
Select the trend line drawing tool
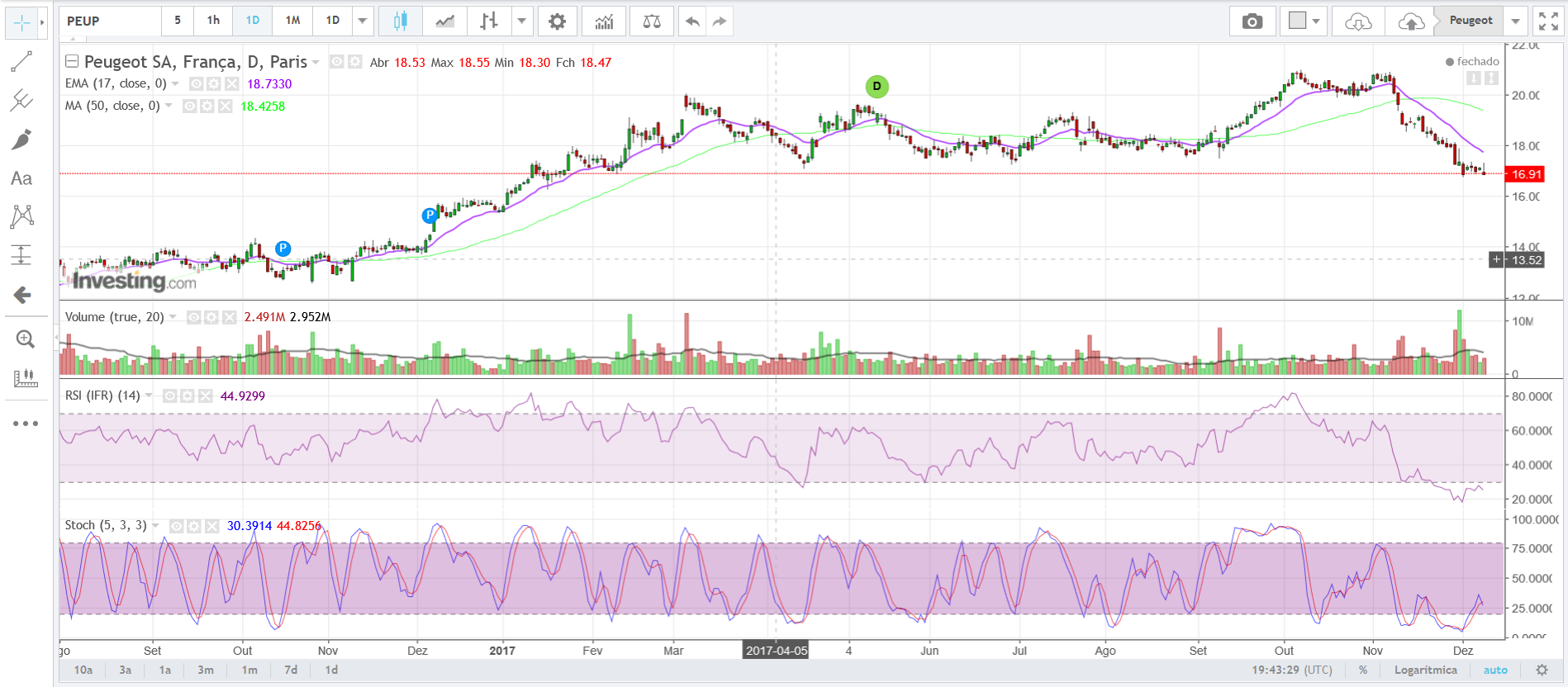(x=21, y=61)
